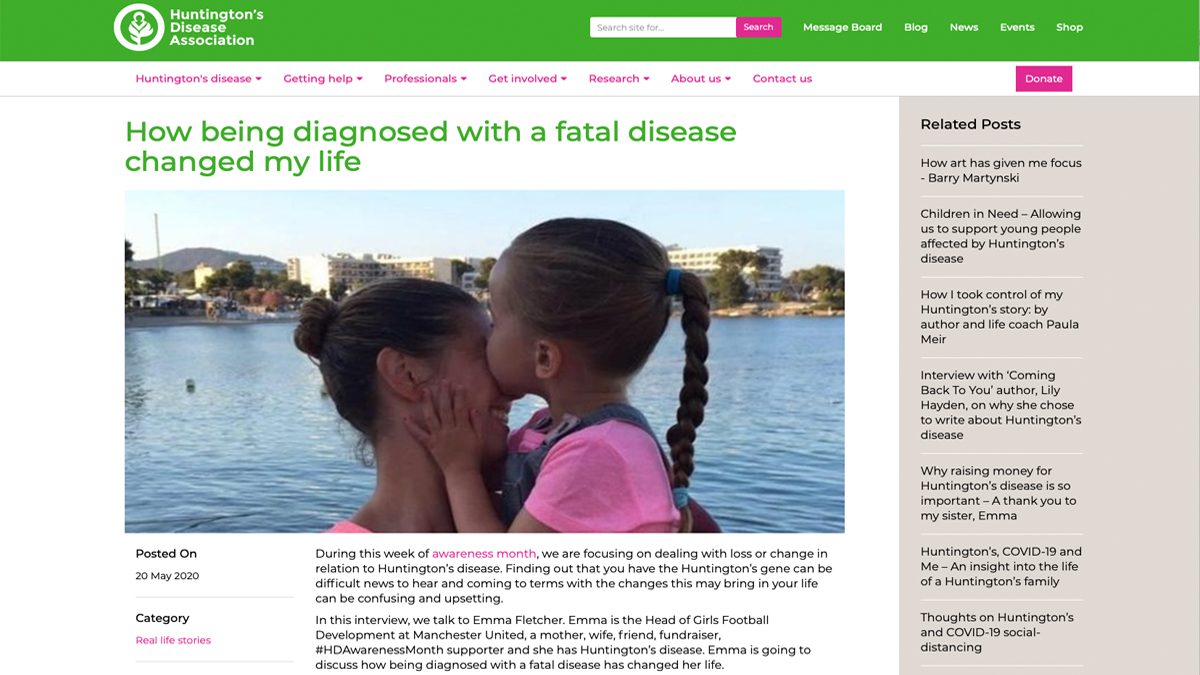Open the Events page

click(1017, 27)
